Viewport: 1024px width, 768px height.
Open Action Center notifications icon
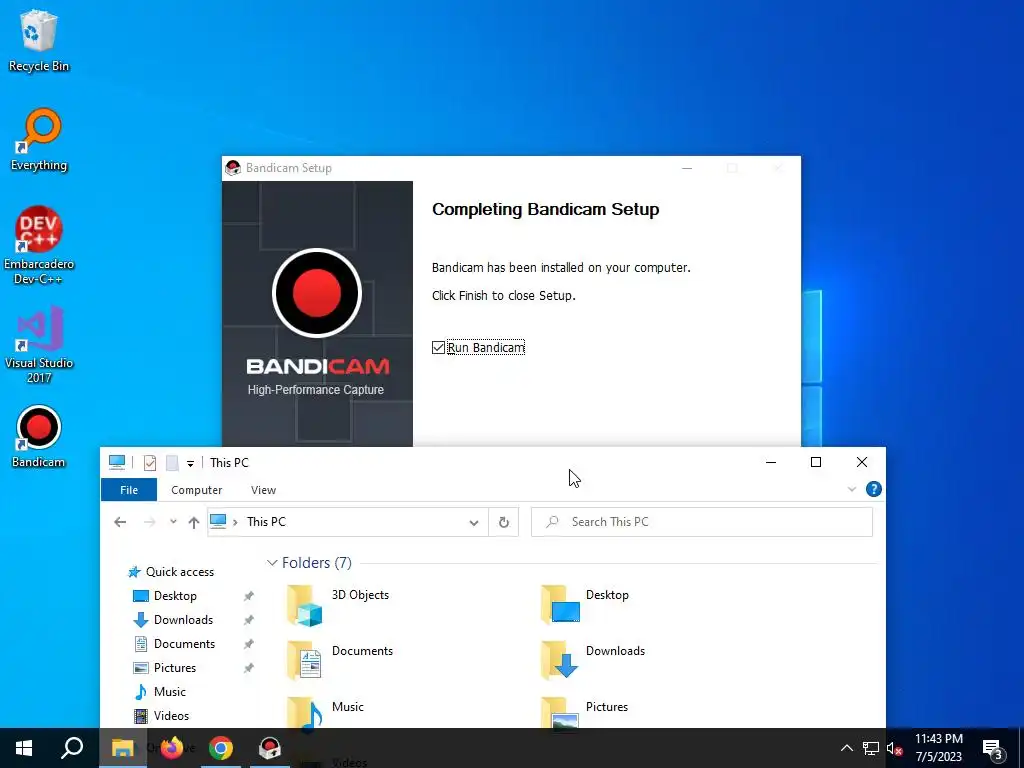click(992, 748)
